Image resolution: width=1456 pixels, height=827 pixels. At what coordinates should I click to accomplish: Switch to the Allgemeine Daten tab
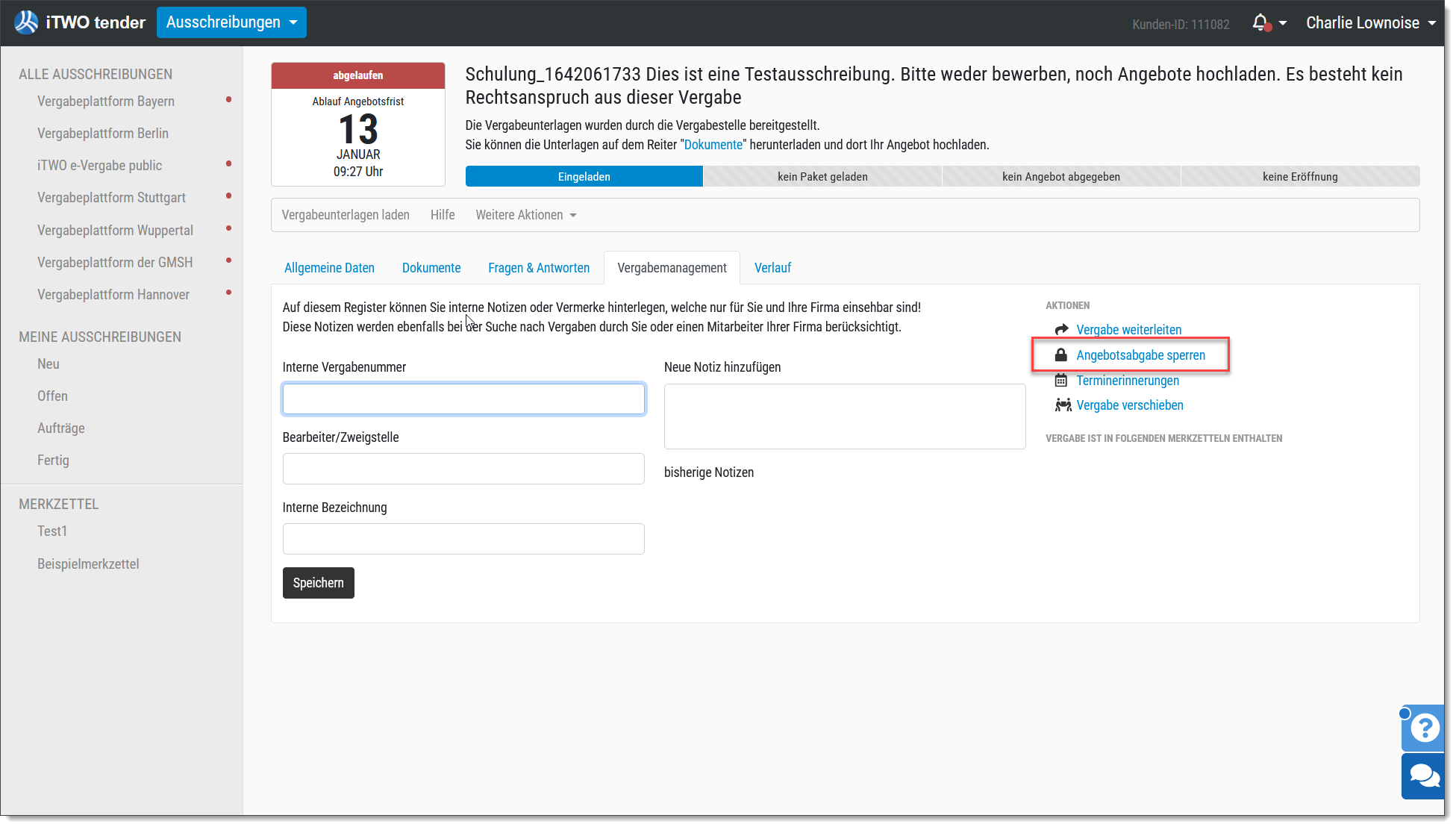(x=329, y=268)
